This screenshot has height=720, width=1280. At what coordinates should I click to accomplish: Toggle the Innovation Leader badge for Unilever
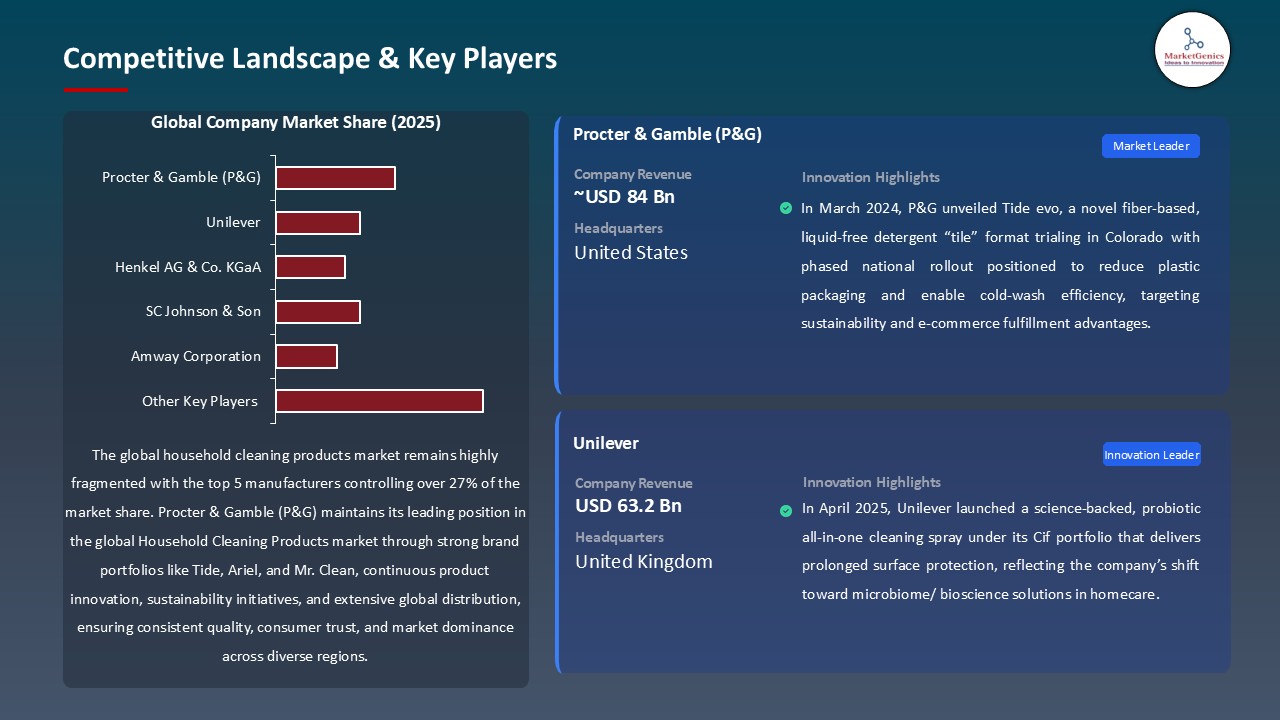tap(1151, 454)
